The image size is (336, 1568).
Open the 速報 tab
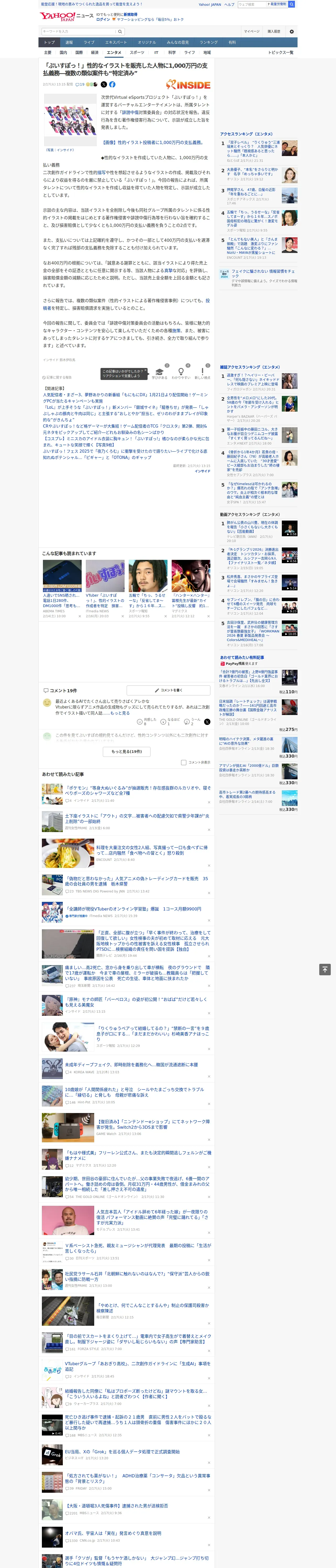(x=69, y=43)
